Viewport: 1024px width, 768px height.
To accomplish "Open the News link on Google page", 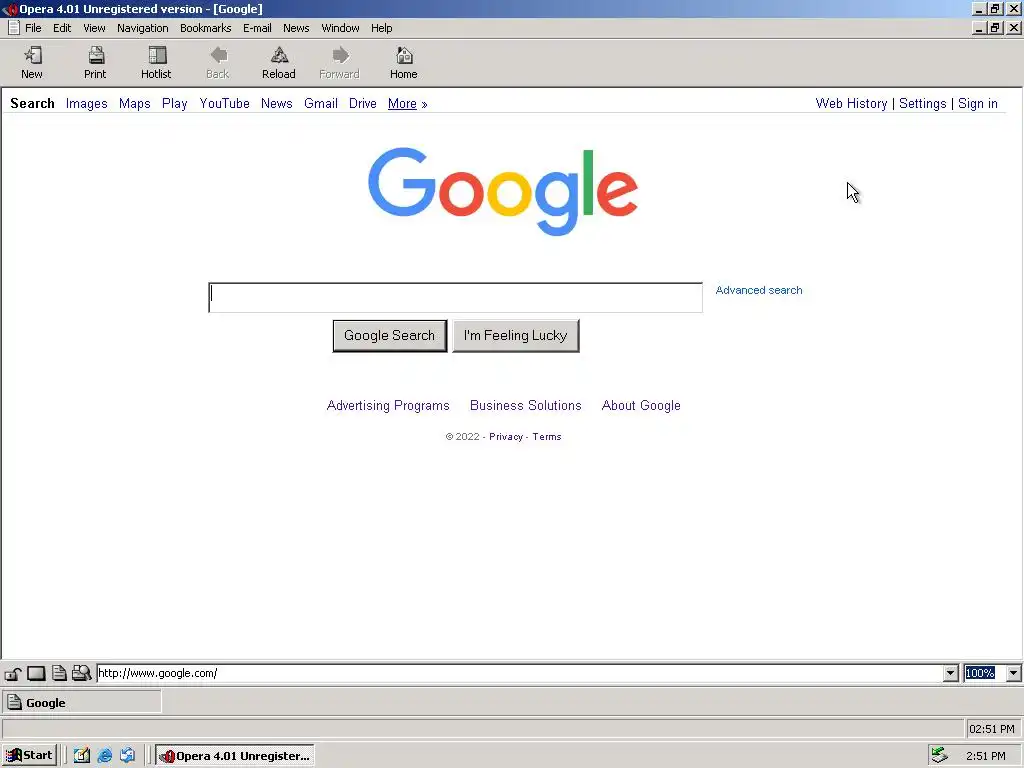I will [276, 104].
